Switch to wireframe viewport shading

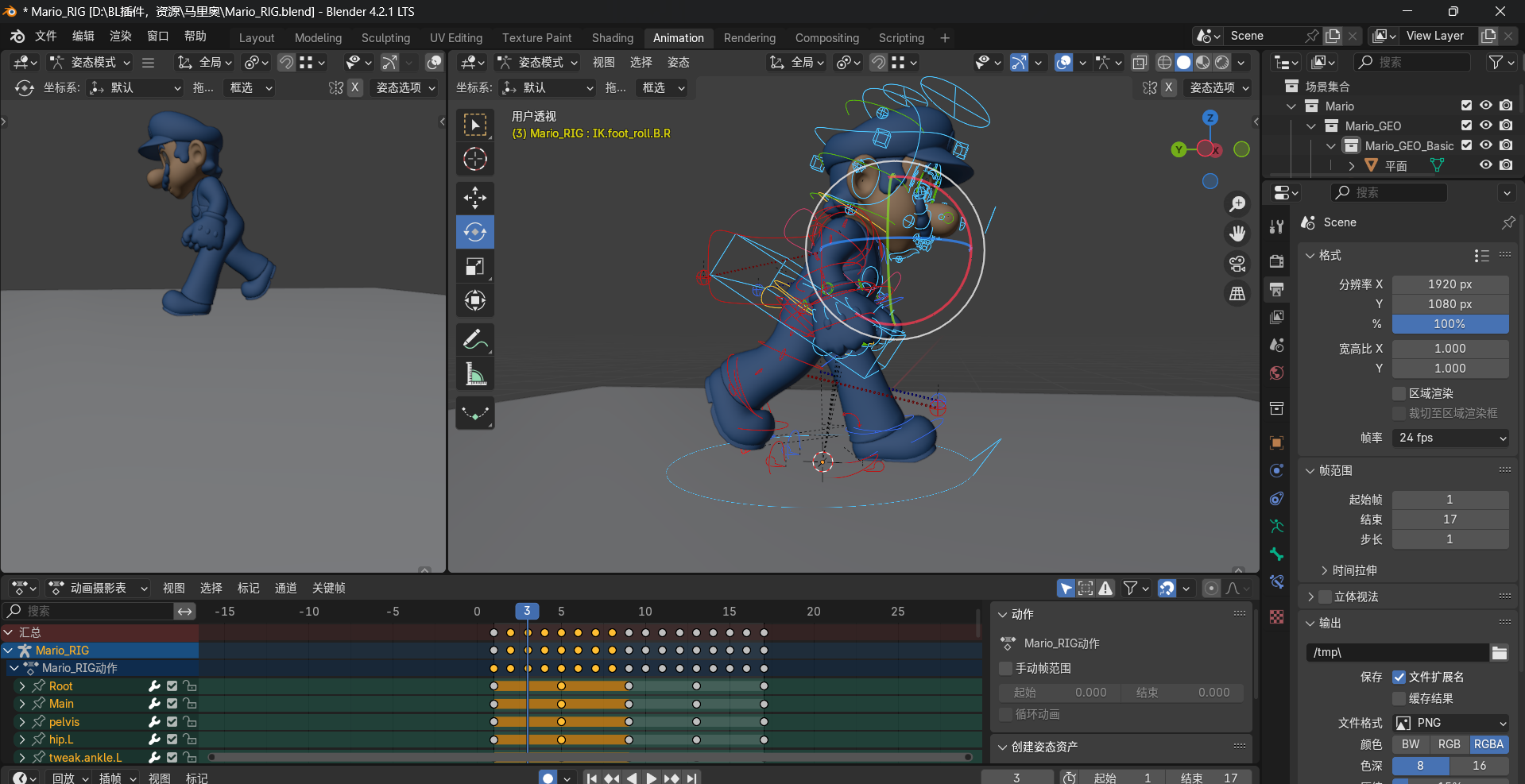[x=1164, y=62]
